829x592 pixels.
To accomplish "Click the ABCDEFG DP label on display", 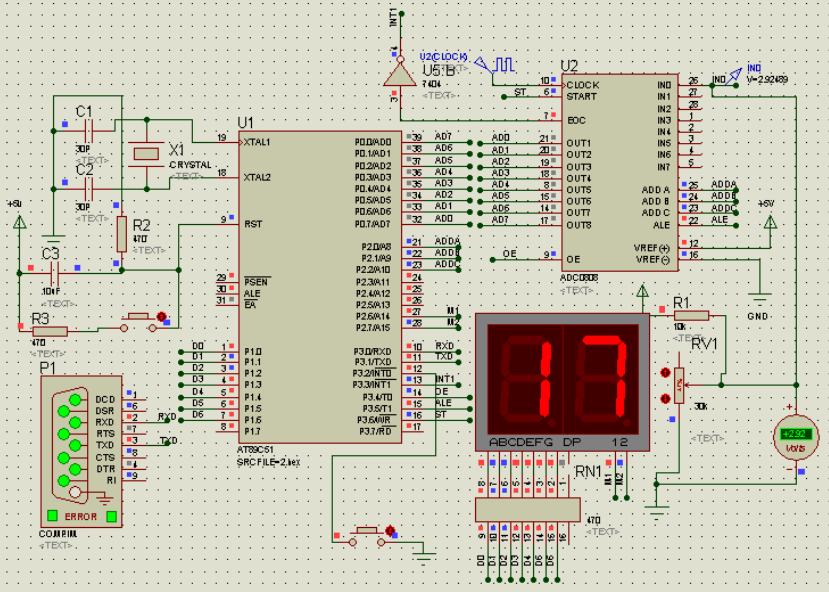I will coord(535,442).
